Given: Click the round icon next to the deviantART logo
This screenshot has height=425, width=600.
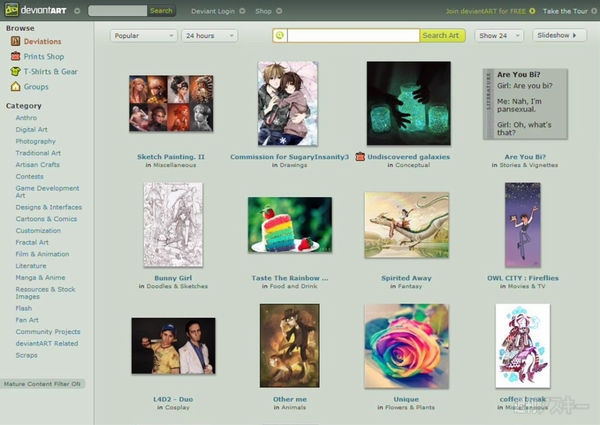Looking at the screenshot, I should click(x=77, y=11).
